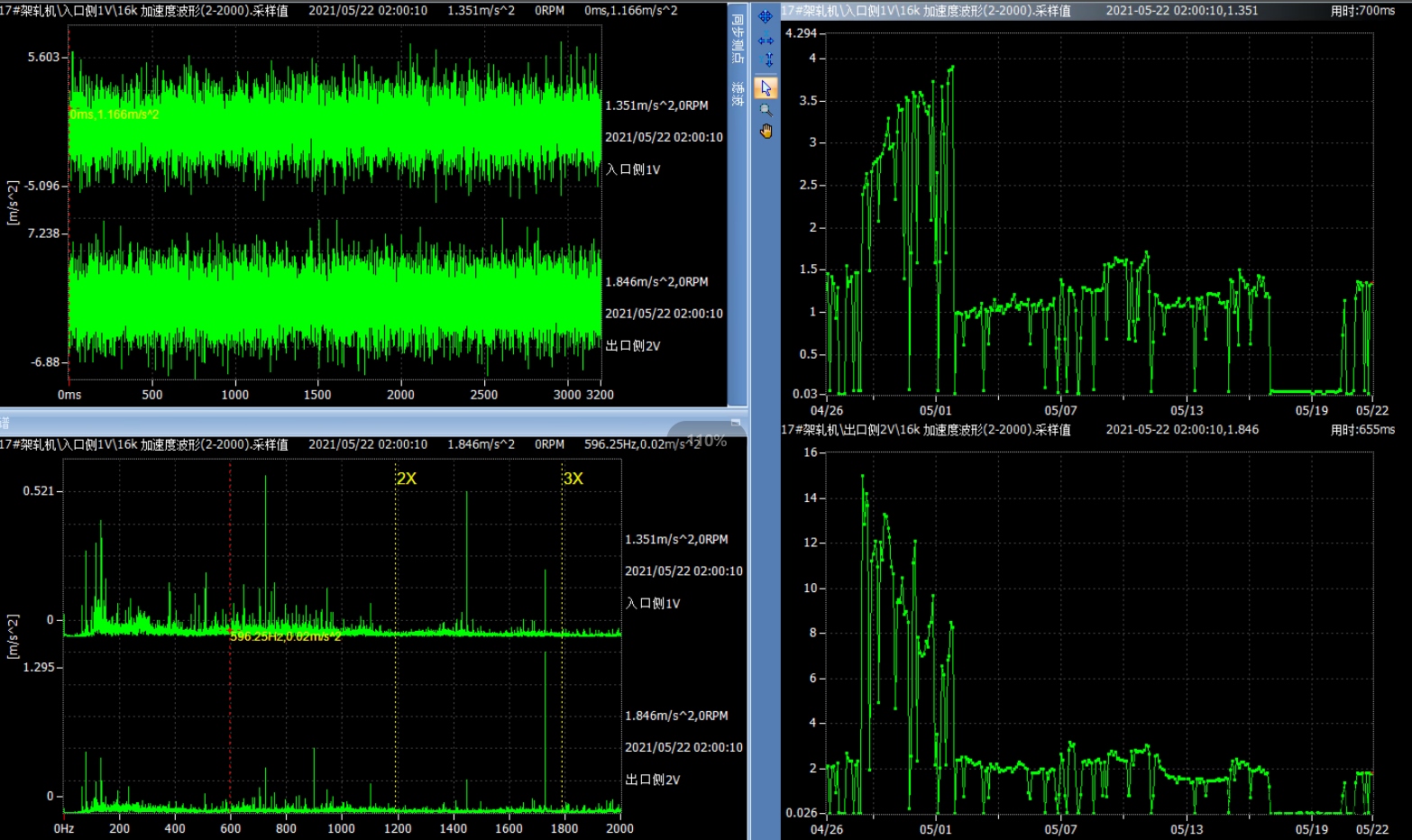Image resolution: width=1412 pixels, height=840 pixels.
Task: Click the four-way pan arrows icon
Action: [766, 16]
